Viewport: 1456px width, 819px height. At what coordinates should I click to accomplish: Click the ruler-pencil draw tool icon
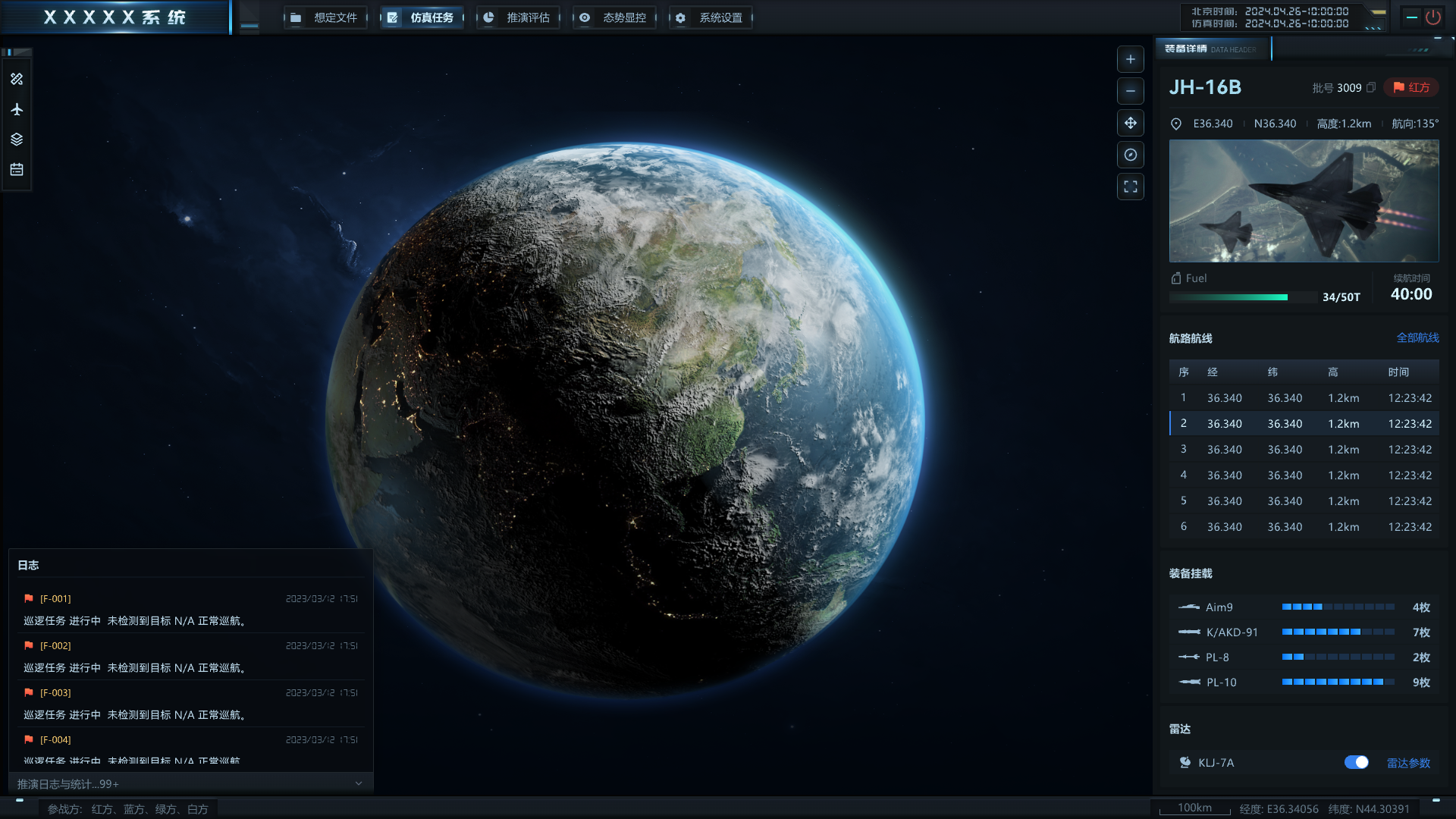tap(17, 79)
